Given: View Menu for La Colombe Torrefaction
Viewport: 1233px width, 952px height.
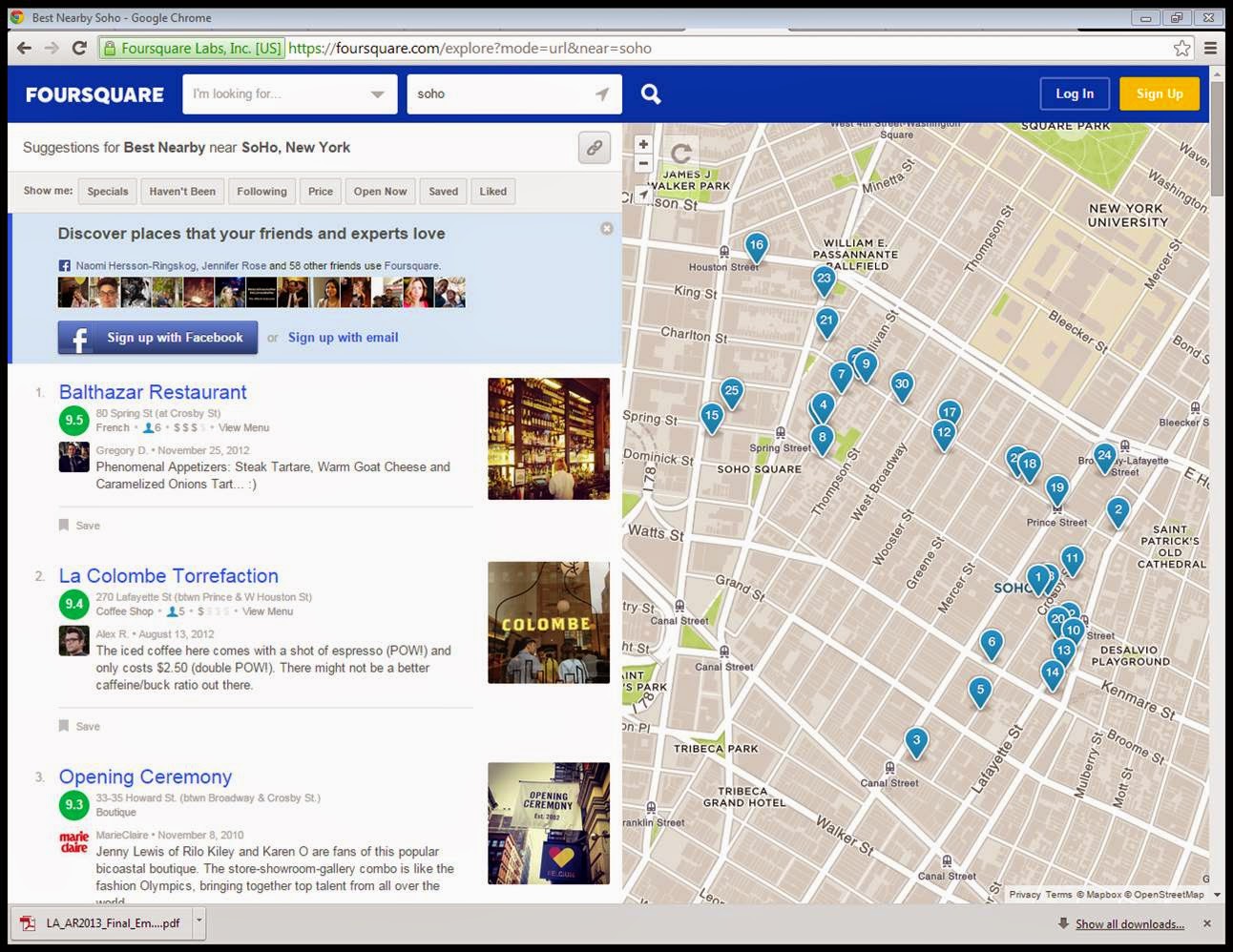Looking at the screenshot, I should (267, 611).
